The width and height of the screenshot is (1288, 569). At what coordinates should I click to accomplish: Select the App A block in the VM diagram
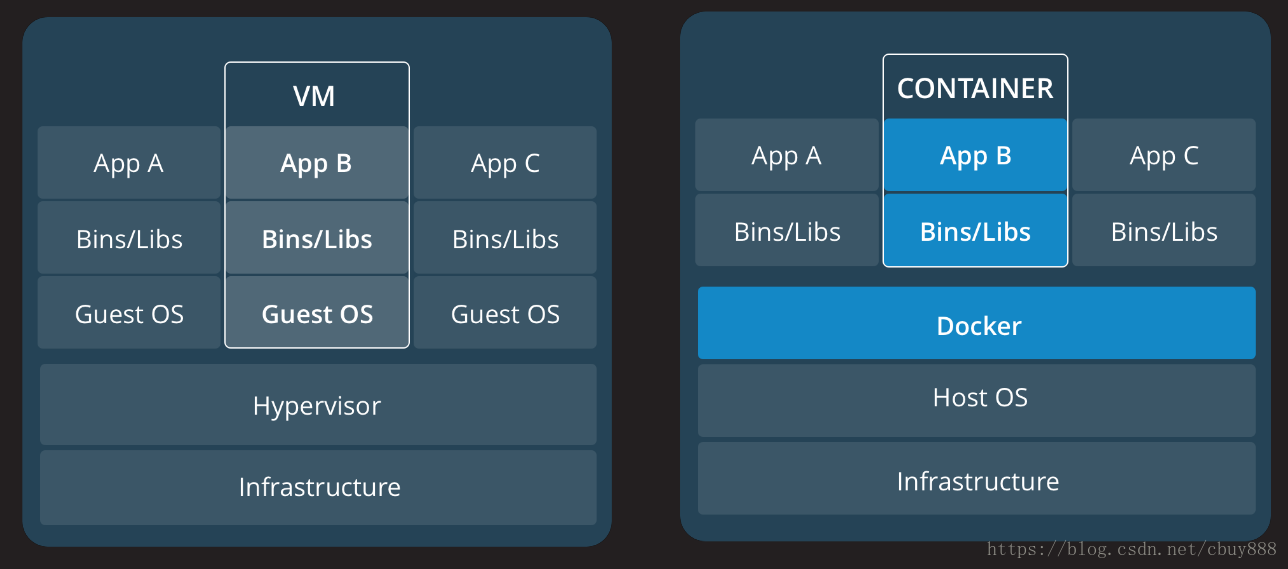129,163
